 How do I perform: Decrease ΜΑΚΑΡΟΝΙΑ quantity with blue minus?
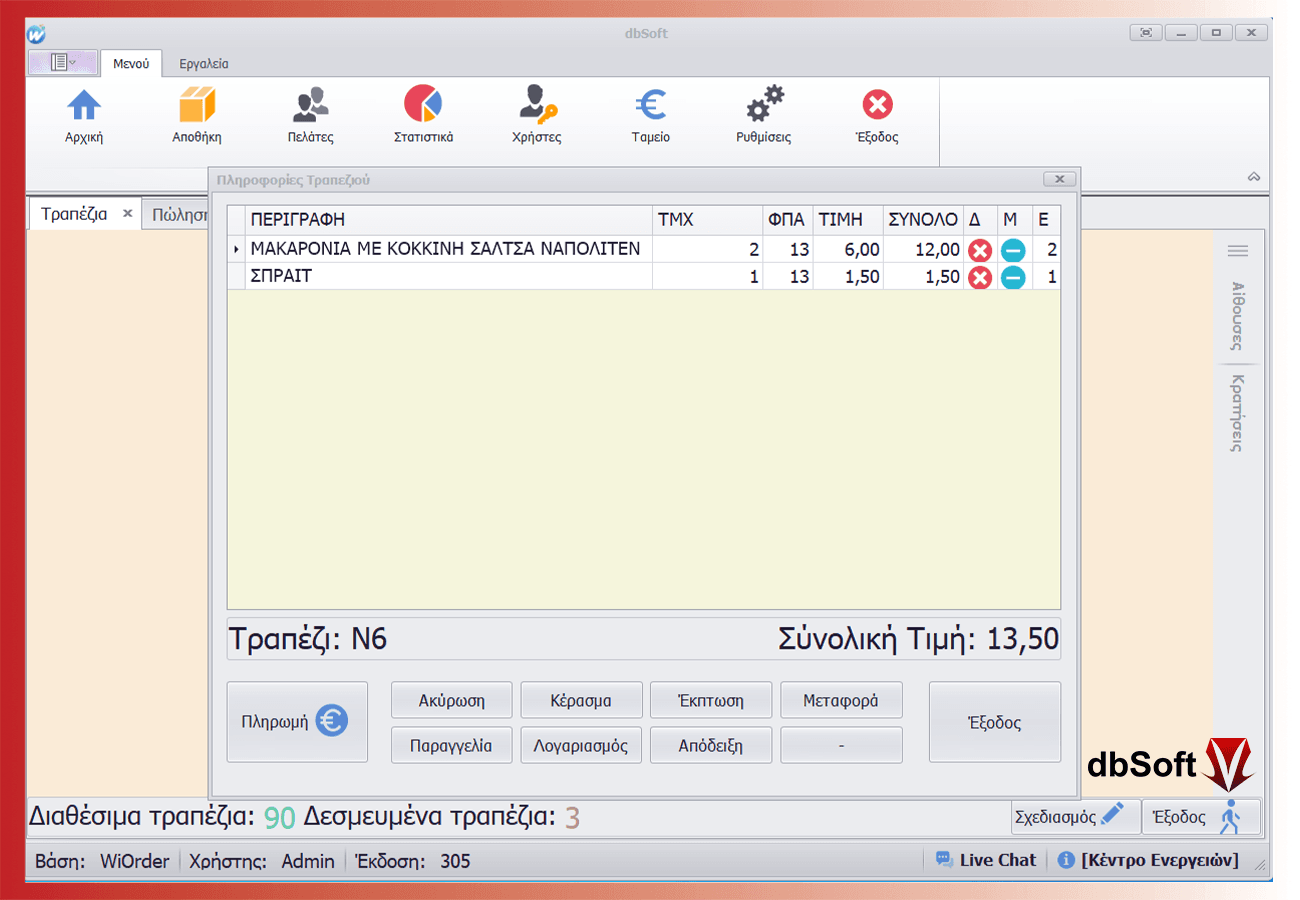point(1013,250)
